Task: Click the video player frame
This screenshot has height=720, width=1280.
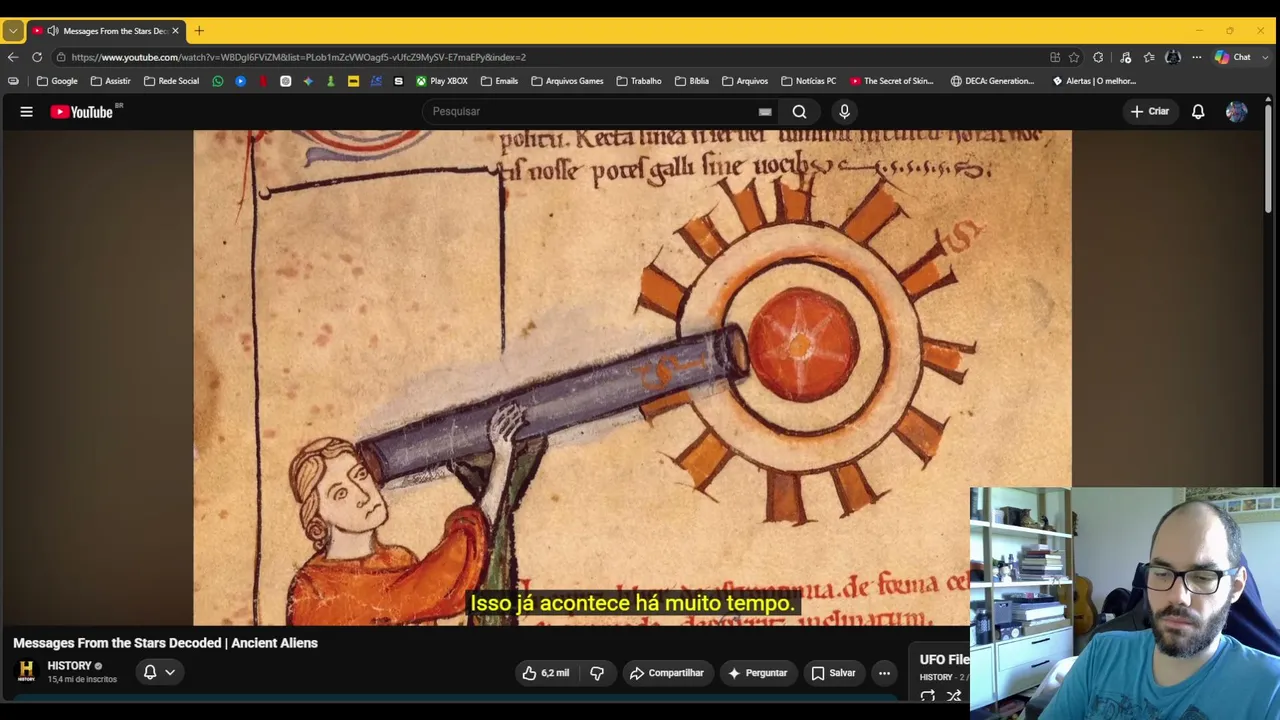Action: coord(632,378)
